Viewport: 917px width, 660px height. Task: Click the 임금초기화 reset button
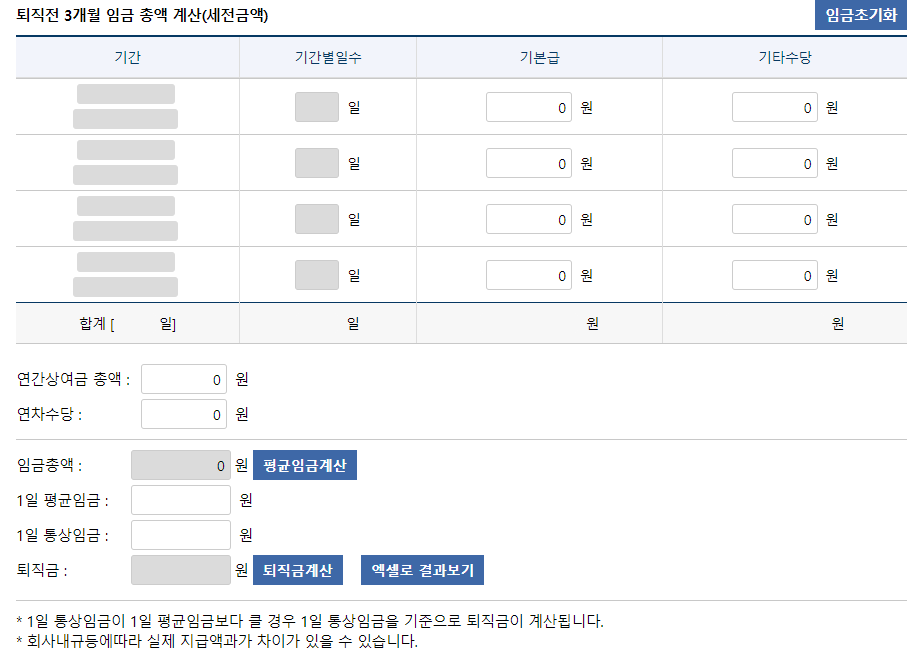click(860, 15)
